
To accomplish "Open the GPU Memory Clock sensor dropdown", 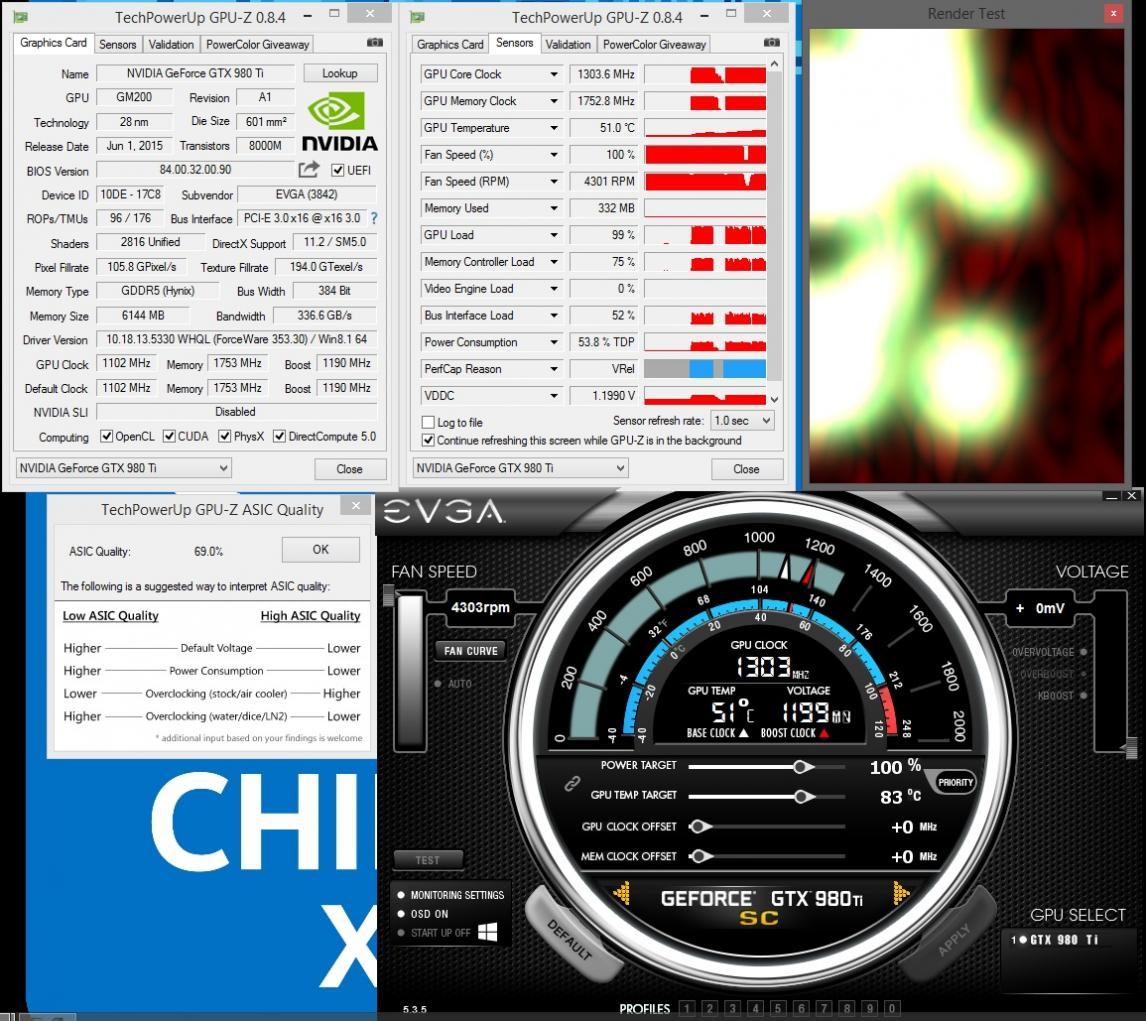I will click(x=554, y=102).
